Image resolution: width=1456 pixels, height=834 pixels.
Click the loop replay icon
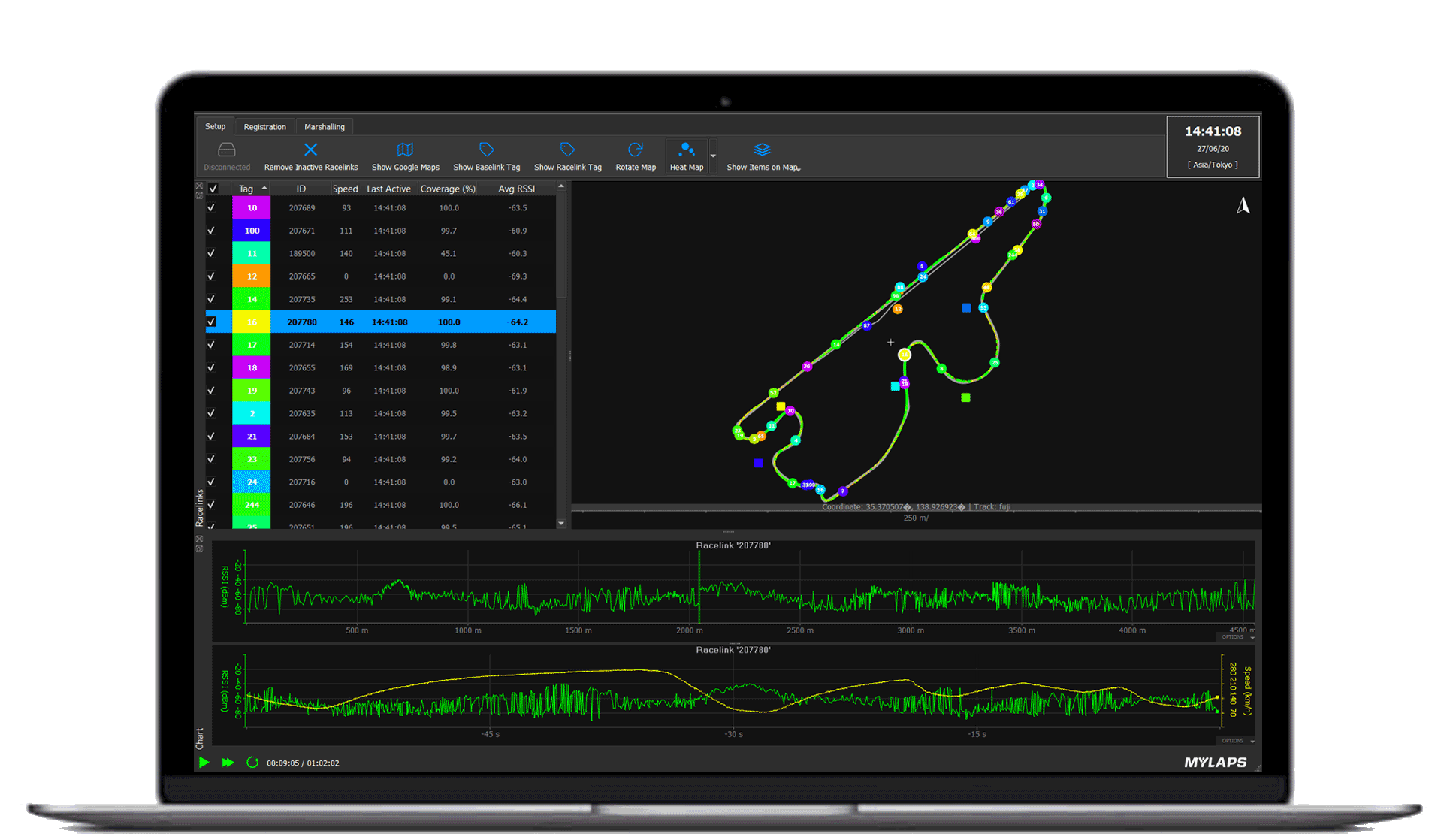pyautogui.click(x=252, y=763)
